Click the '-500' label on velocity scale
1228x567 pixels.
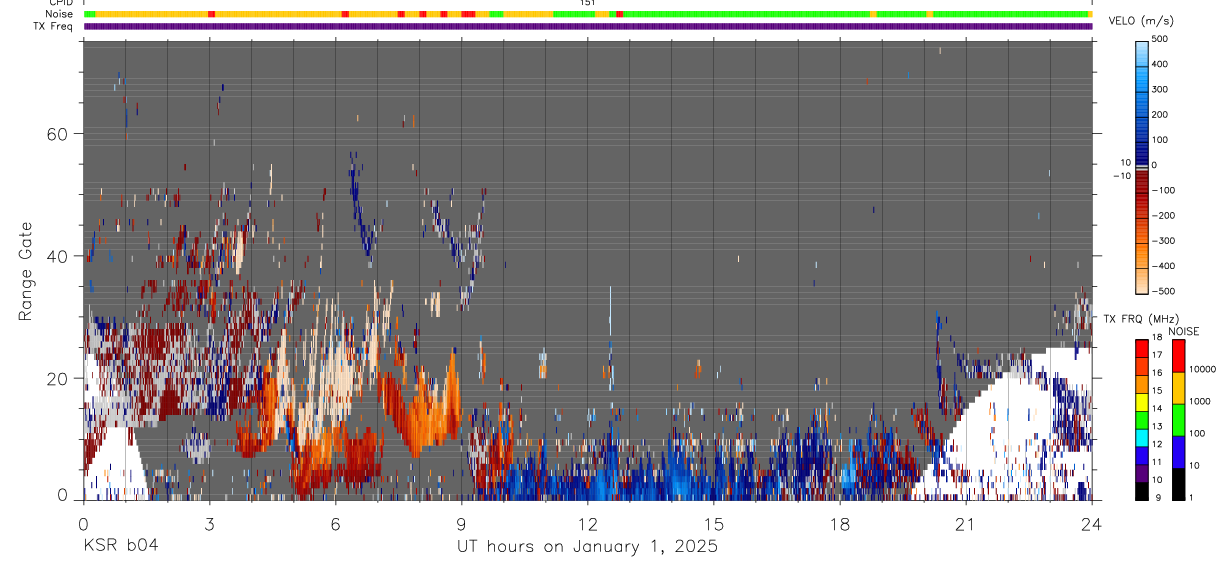pyautogui.click(x=1163, y=291)
